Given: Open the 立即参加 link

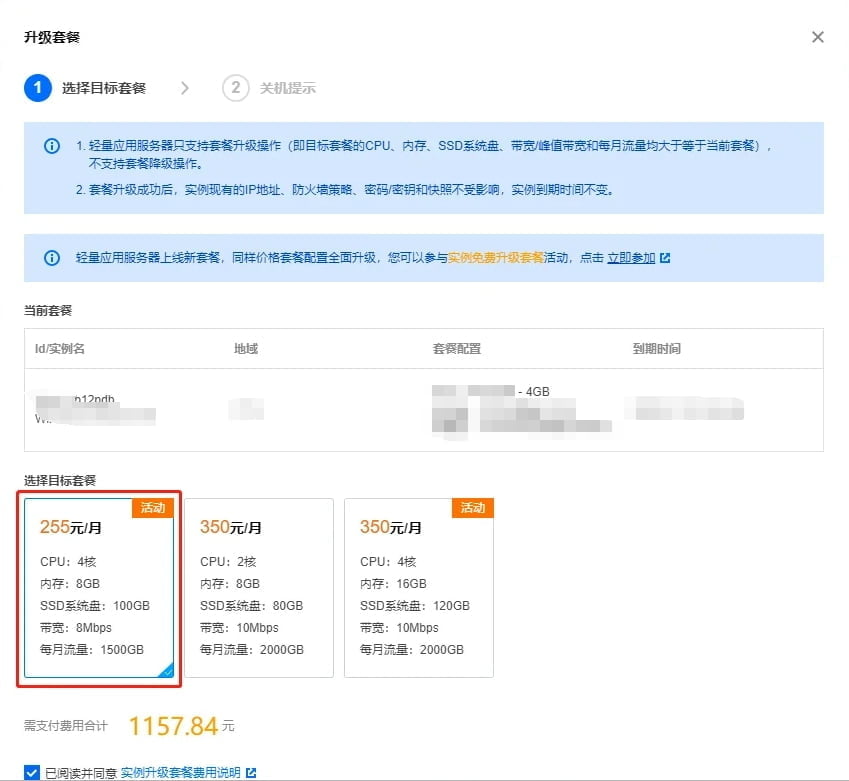Looking at the screenshot, I should click(631, 258).
